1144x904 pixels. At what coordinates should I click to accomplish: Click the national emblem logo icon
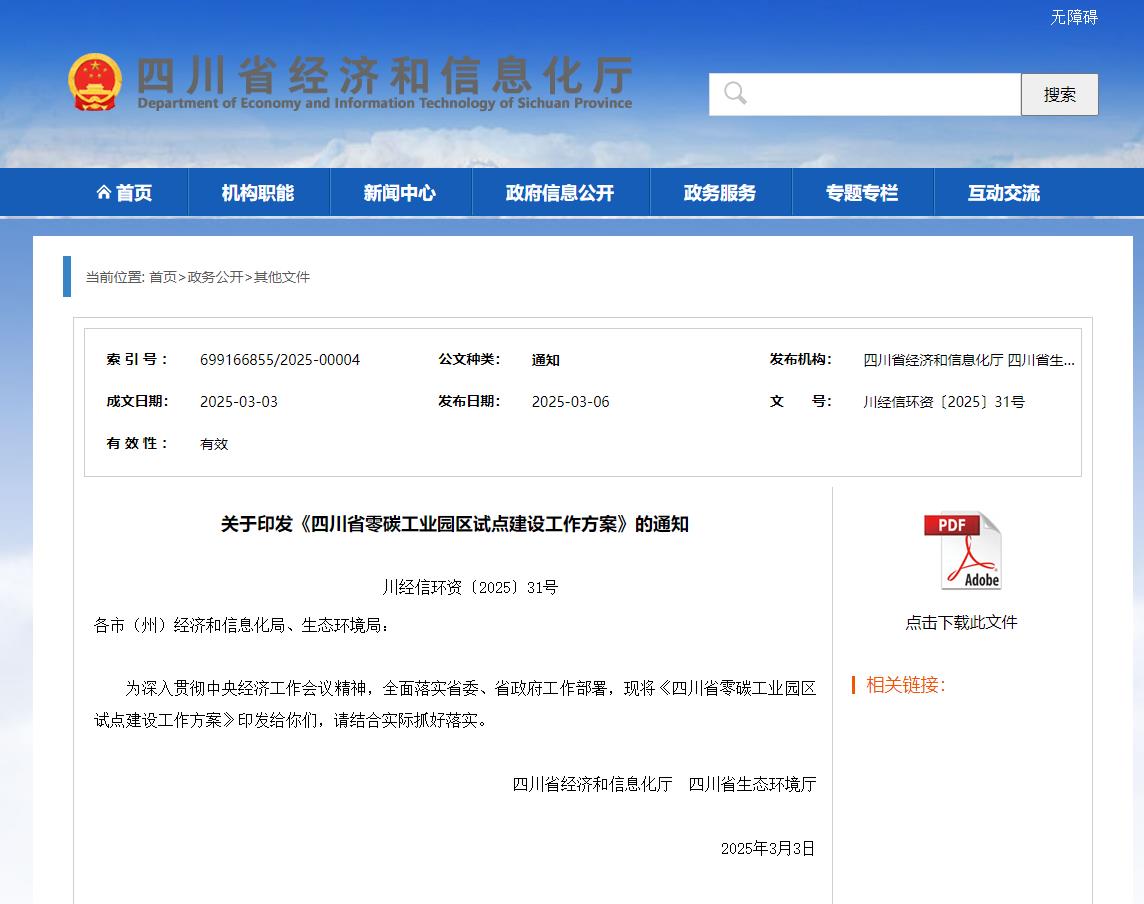coord(94,82)
